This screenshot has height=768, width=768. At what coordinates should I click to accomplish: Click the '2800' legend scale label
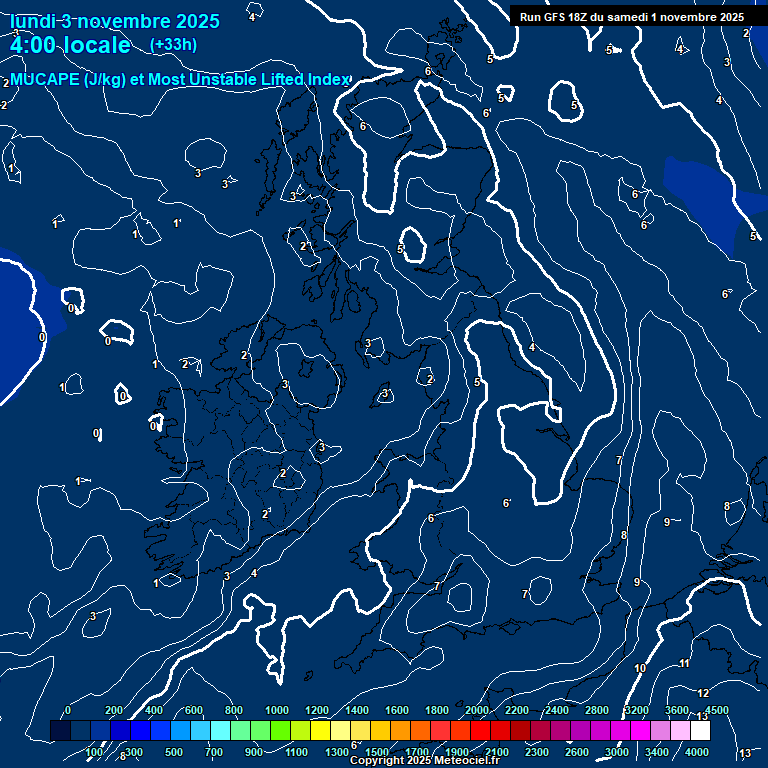click(597, 710)
